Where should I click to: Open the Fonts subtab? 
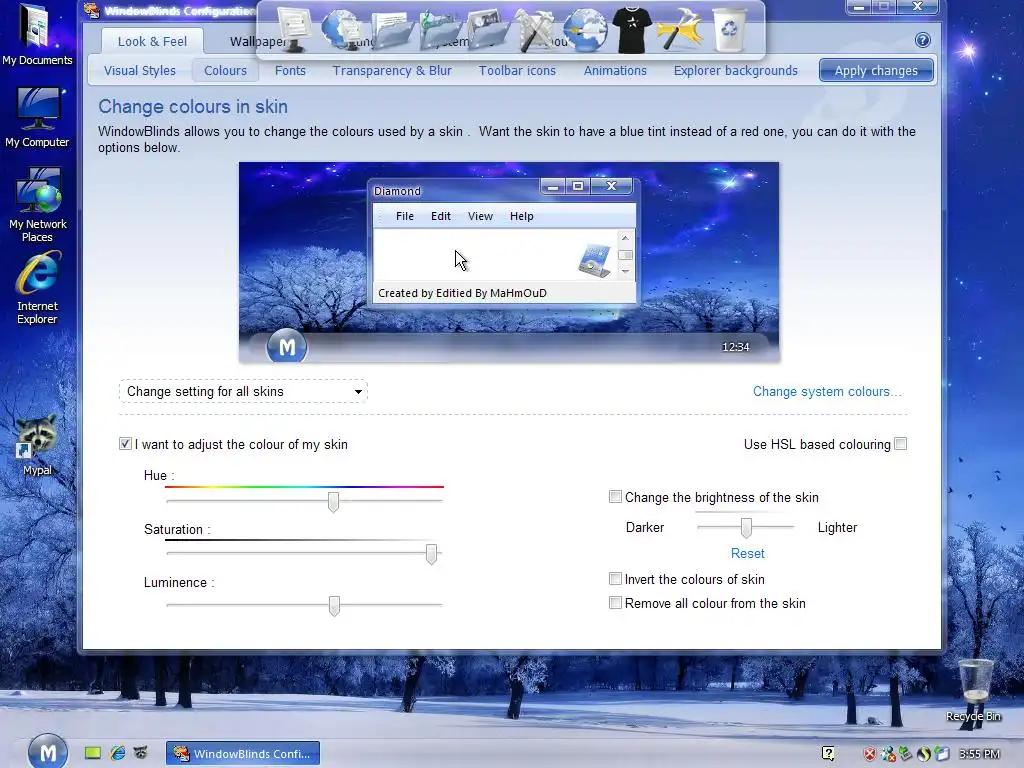coord(290,71)
